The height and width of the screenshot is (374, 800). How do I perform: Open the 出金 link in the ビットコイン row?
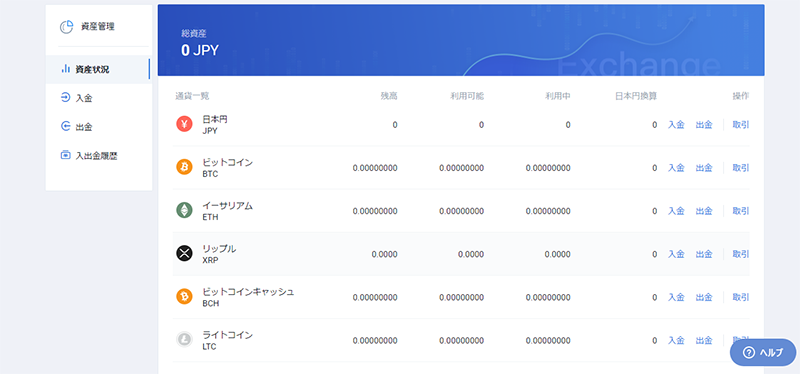pyautogui.click(x=704, y=168)
